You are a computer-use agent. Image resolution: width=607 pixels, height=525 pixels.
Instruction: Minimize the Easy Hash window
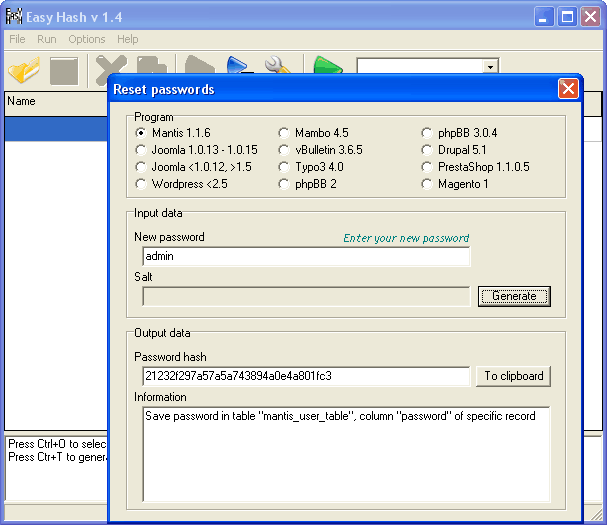(x=544, y=17)
